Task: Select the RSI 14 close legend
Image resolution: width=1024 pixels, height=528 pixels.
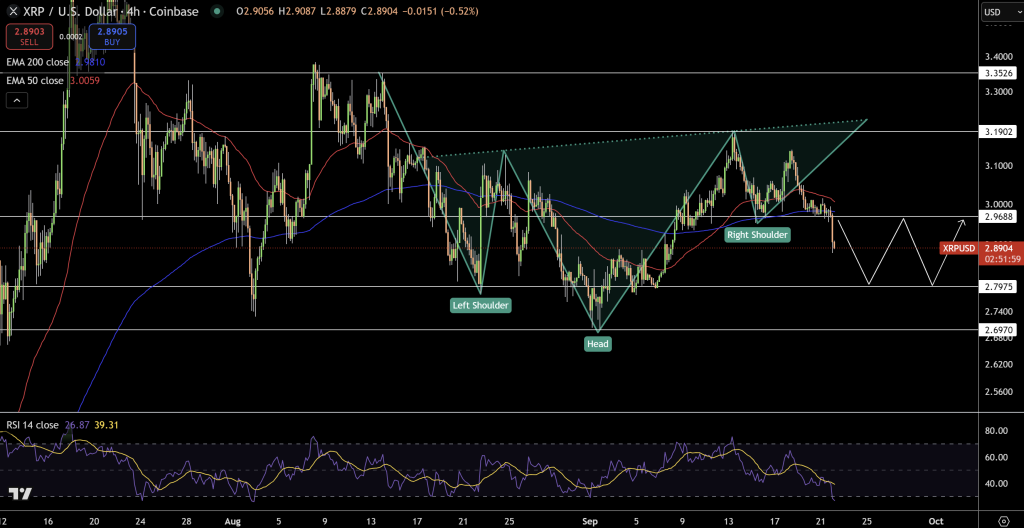Action: [32, 425]
